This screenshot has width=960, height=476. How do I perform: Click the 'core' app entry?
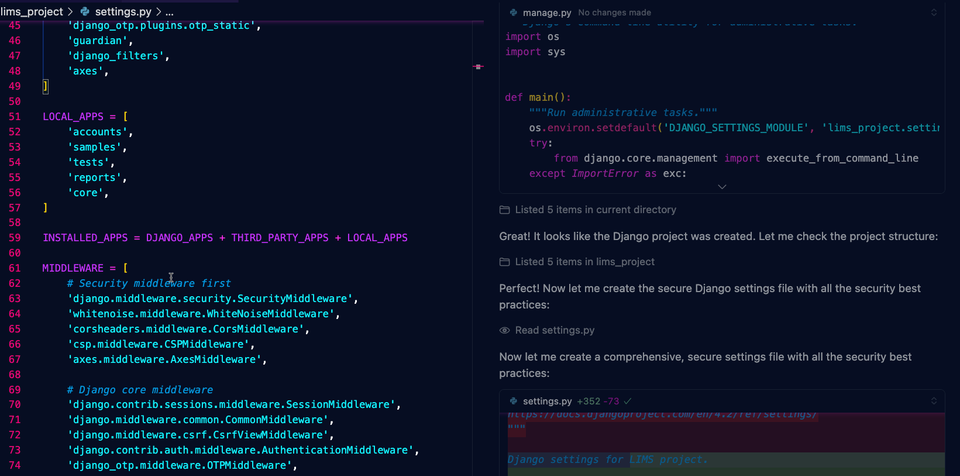coord(84,192)
